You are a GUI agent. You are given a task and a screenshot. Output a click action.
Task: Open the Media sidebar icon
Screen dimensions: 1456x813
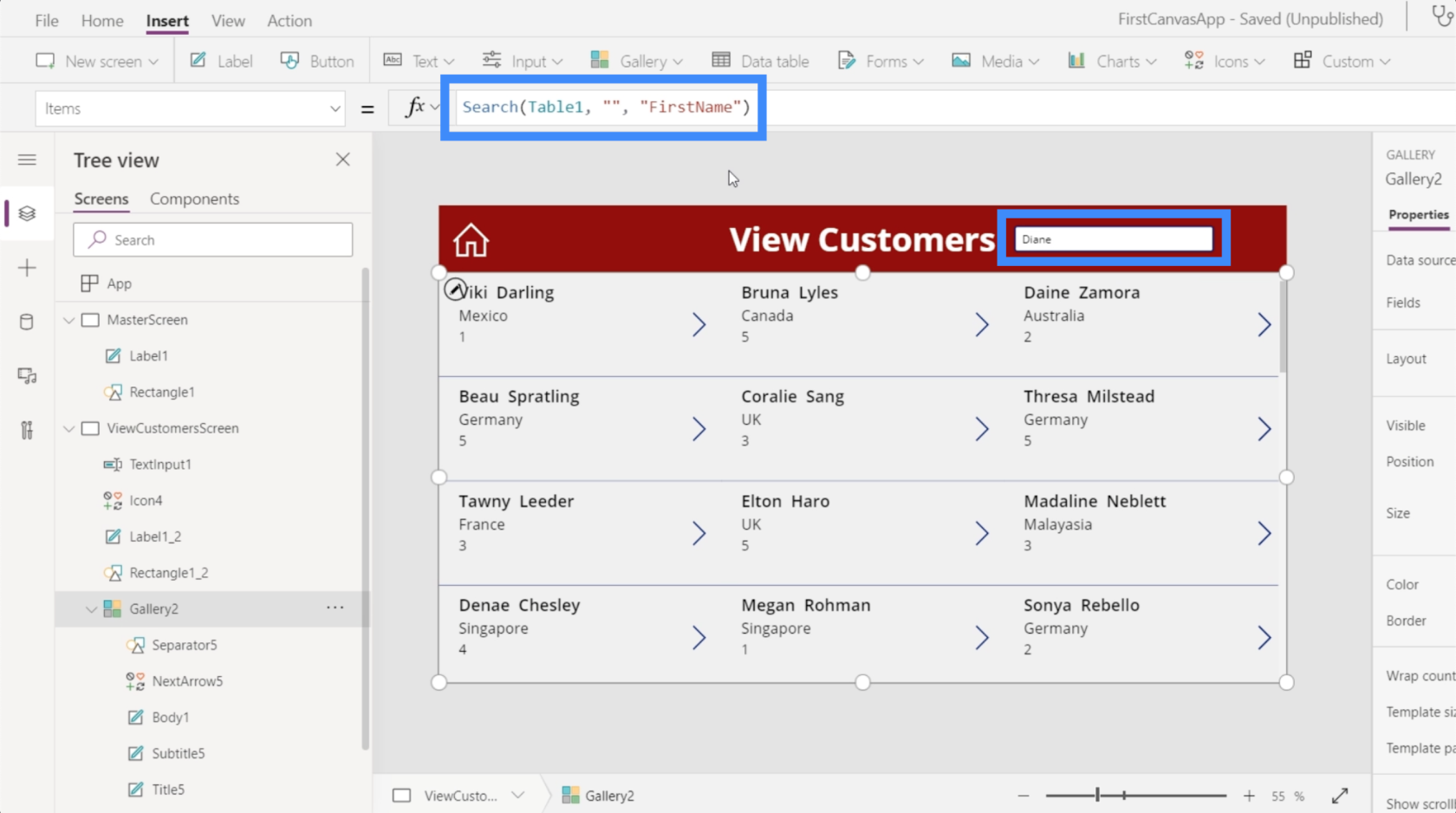pos(27,376)
